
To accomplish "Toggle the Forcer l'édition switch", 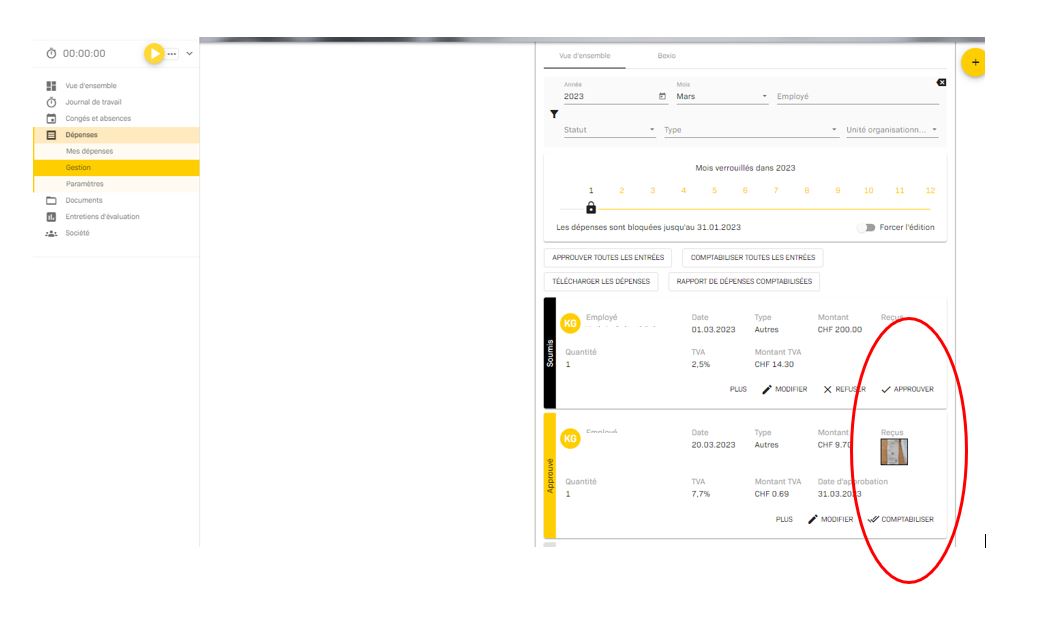I will pos(866,228).
